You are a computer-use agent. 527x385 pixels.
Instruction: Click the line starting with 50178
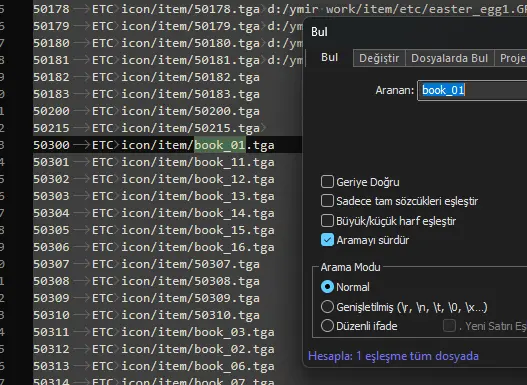point(280,9)
